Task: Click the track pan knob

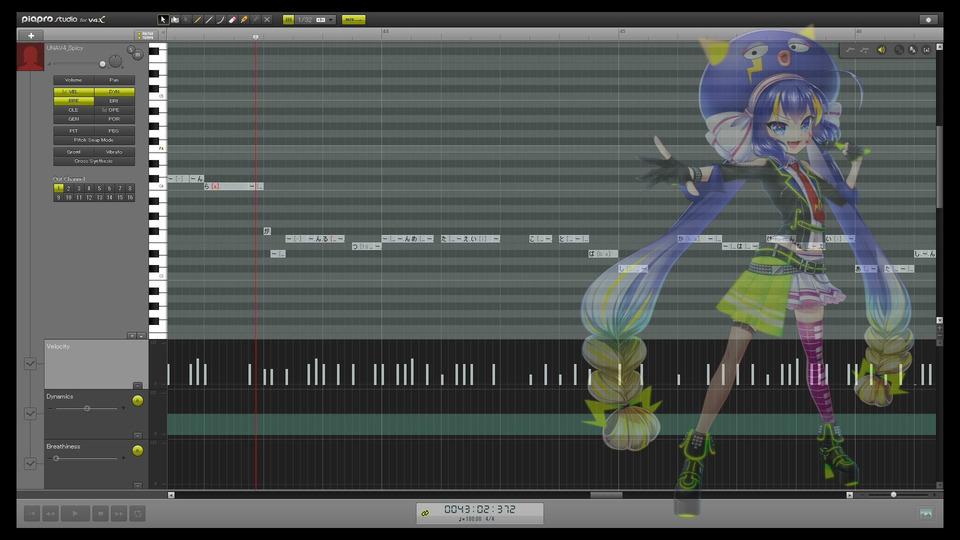Action: [x=115, y=62]
